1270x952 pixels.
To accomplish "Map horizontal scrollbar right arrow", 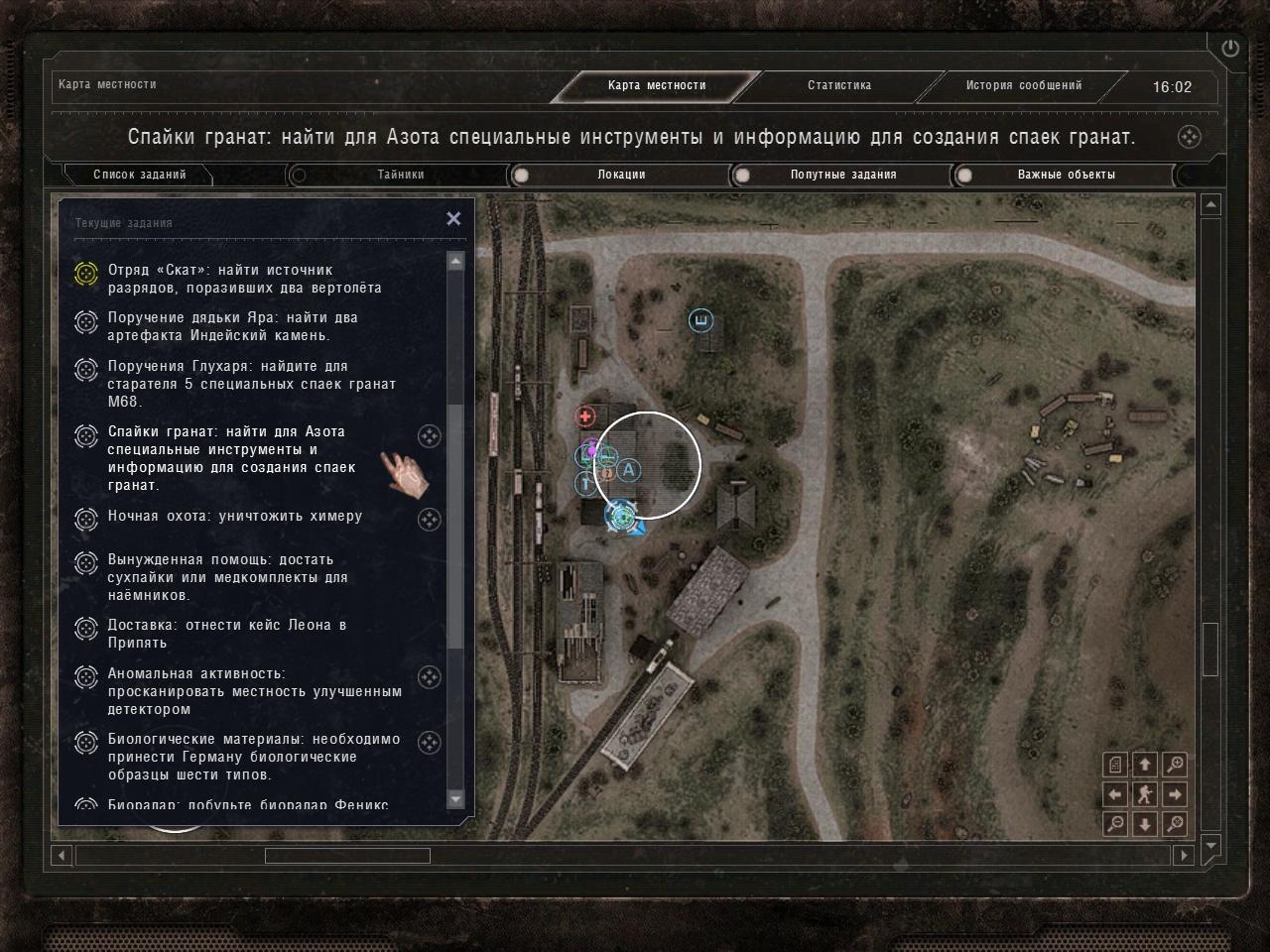I will pos(1184,855).
